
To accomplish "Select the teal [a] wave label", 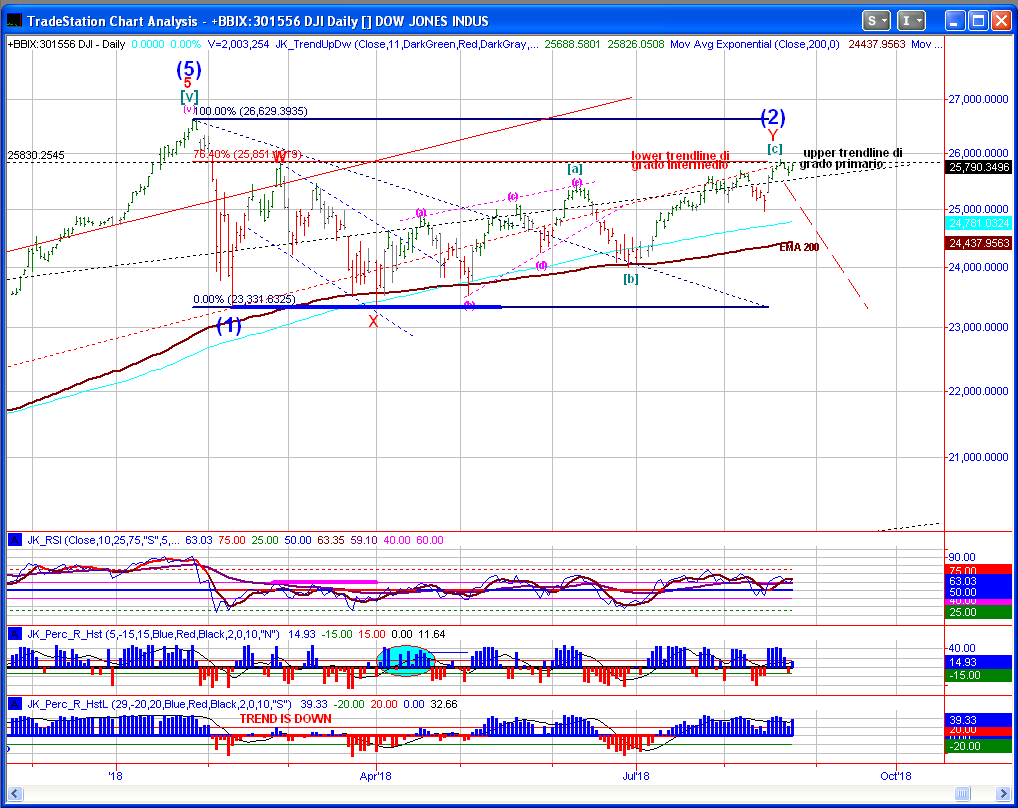I will 575,169.
